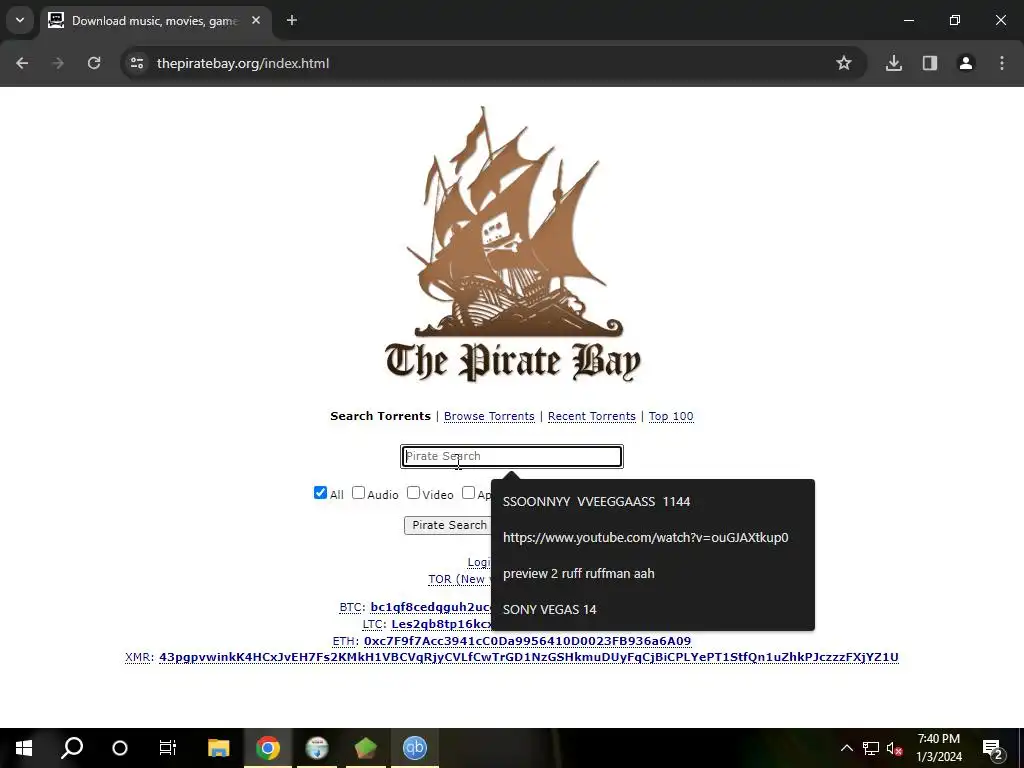Open the Windows Start menu
Viewport: 1024px width, 768px height.
click(x=24, y=748)
